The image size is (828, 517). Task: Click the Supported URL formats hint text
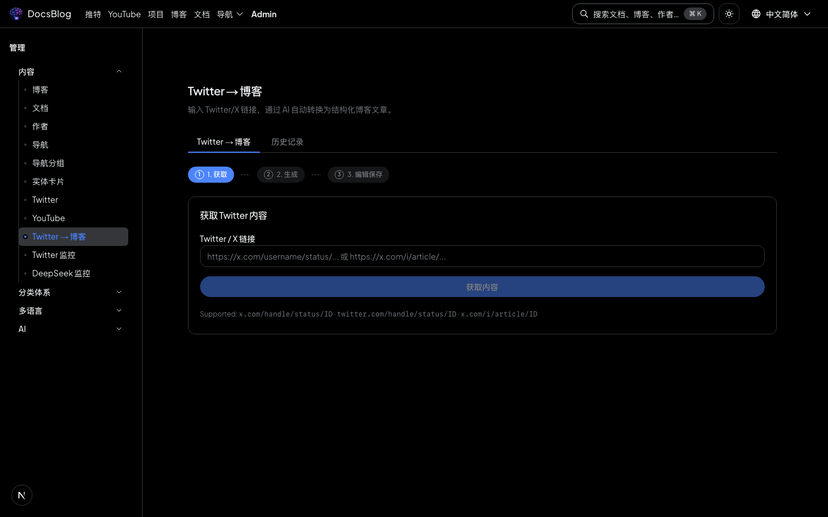pos(369,314)
